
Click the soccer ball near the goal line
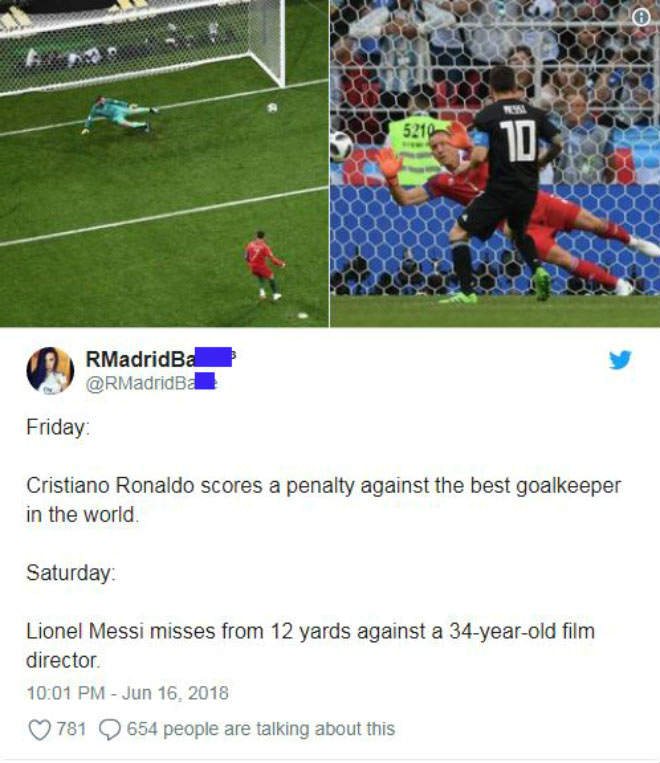[272, 108]
